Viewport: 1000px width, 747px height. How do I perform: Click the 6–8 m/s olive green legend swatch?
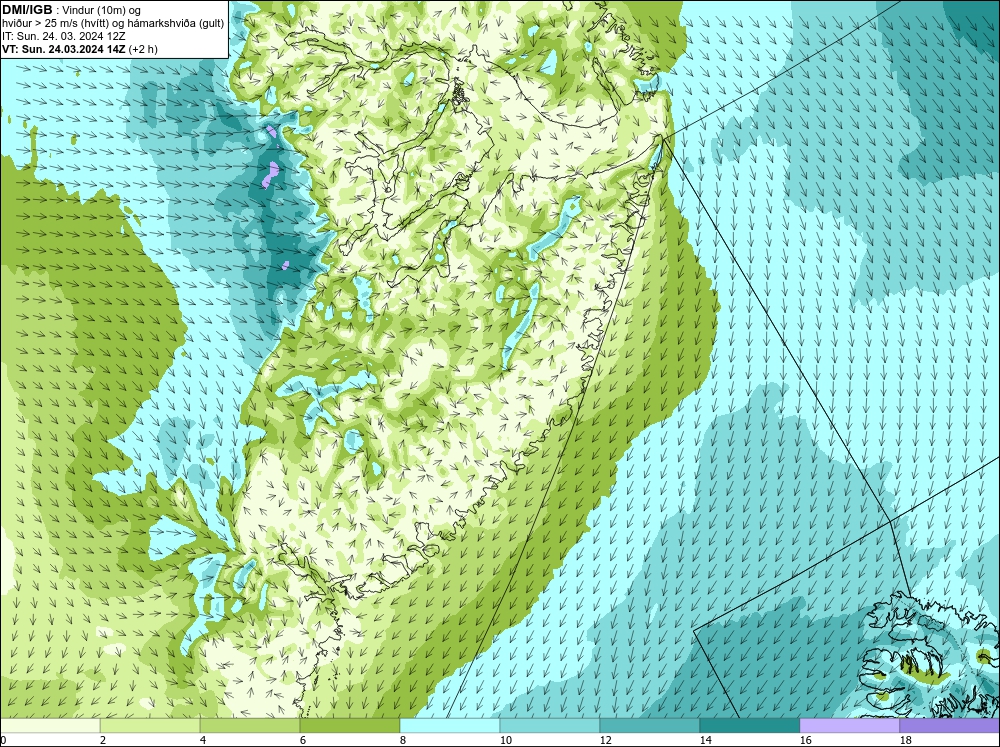[350, 726]
